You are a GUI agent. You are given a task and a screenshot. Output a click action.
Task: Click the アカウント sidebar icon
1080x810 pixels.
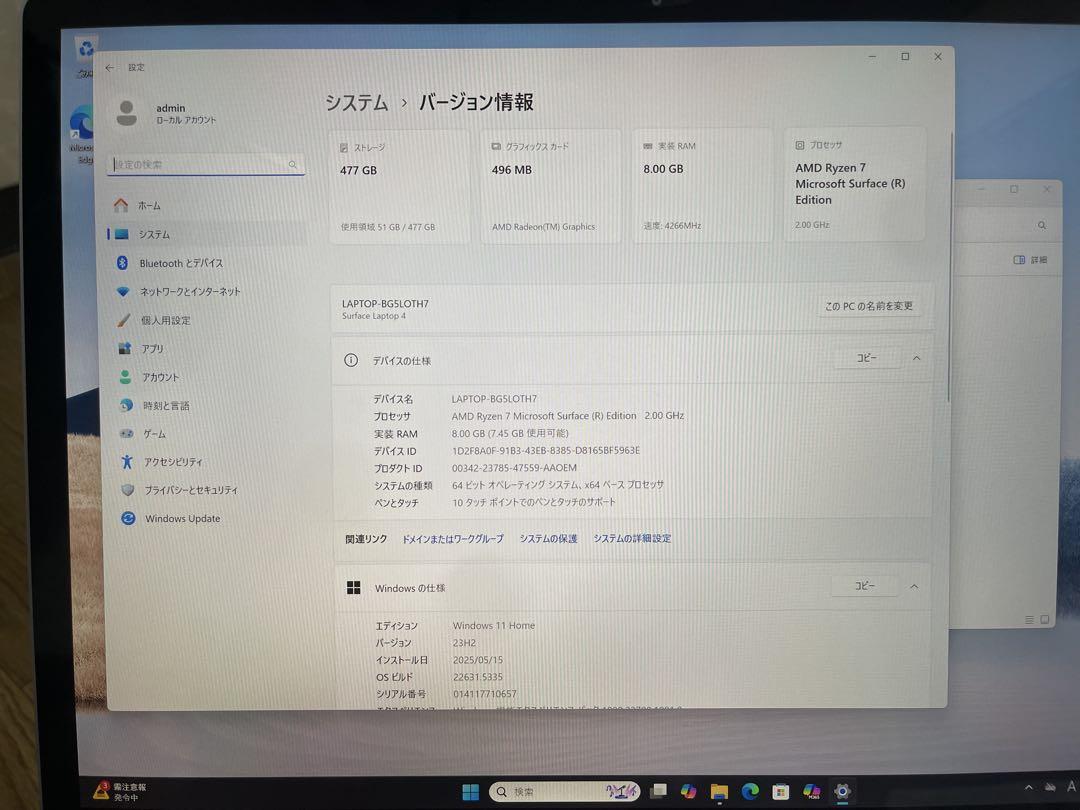(125, 377)
